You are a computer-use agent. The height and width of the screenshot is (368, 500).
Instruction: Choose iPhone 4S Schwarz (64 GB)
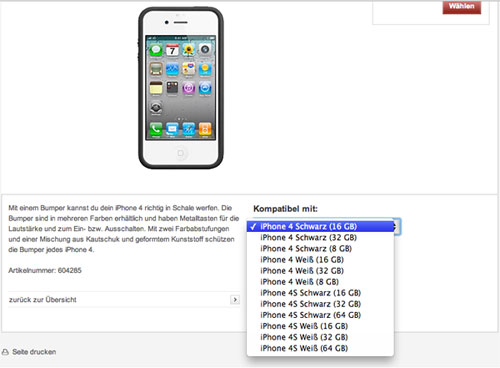point(320,315)
